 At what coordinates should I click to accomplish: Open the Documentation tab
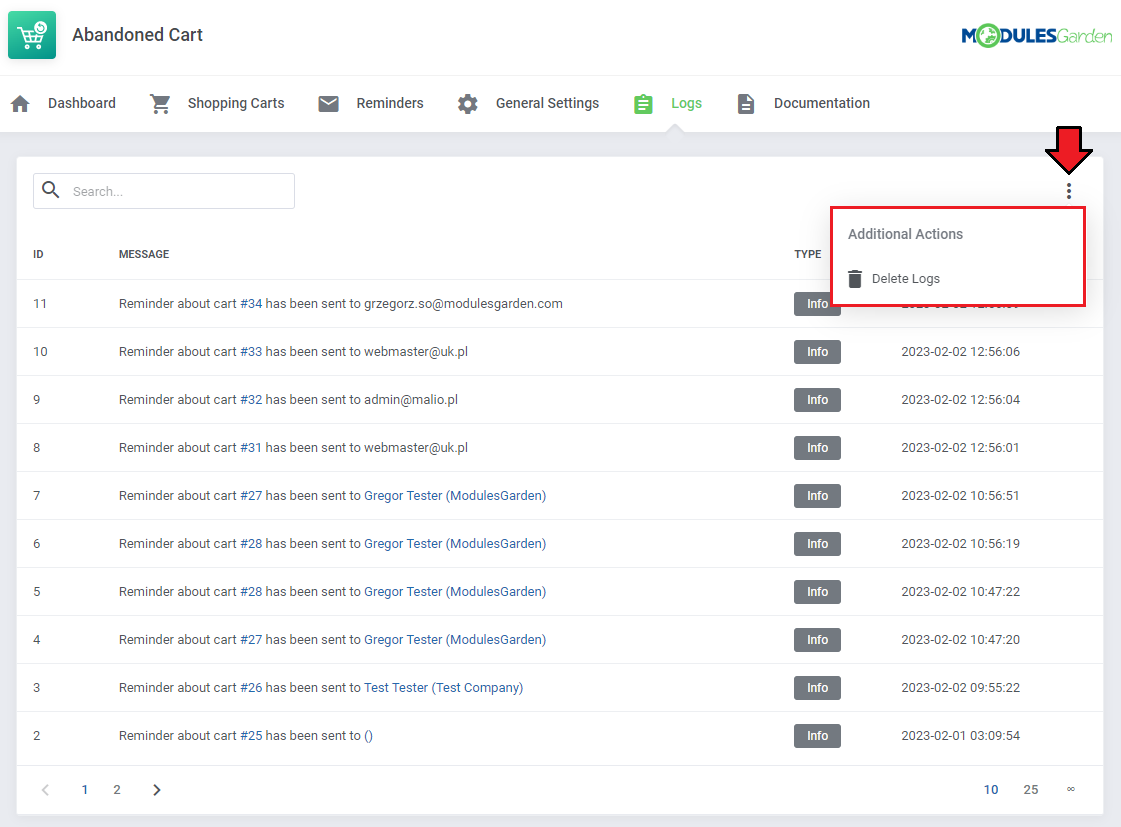tap(821, 103)
